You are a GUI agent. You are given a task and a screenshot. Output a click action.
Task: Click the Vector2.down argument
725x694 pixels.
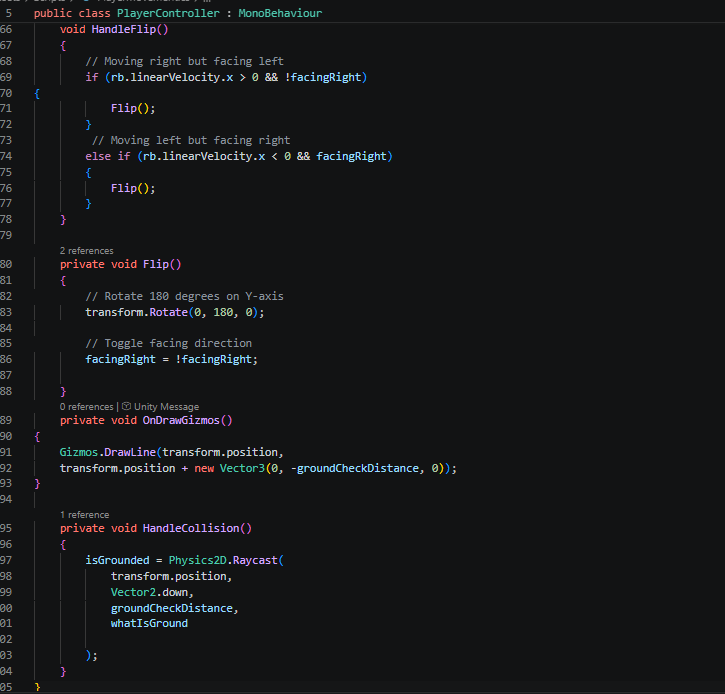[x=149, y=592]
